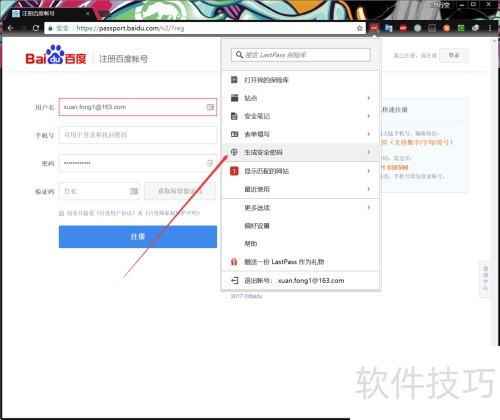500x420 pixels.
Task: Click the 帮助中心 side tab
Action: point(485,278)
